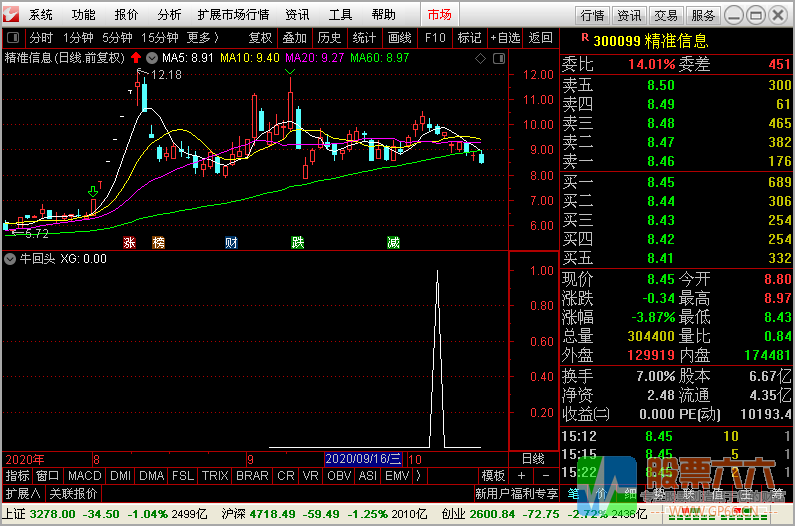Click the 涨 event marker
This screenshot has width=795, height=526.
(129, 242)
